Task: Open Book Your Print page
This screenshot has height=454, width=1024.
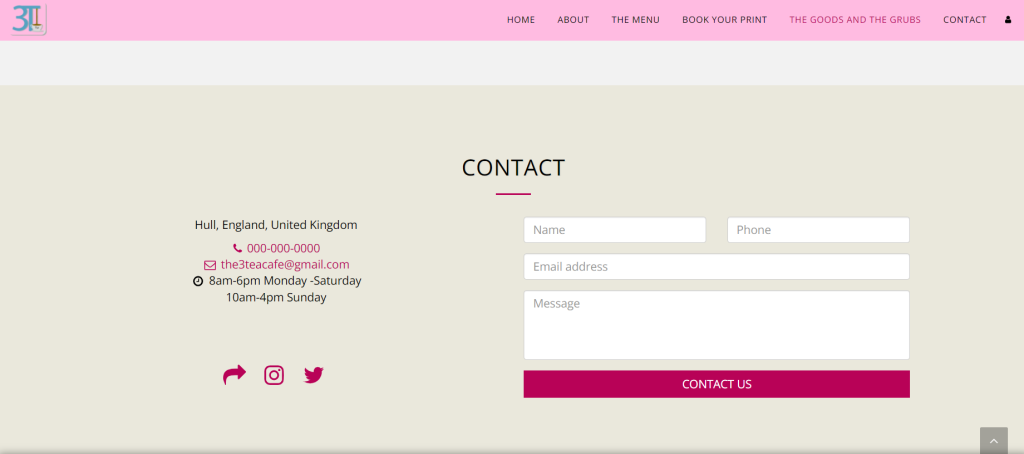Action: (724, 20)
